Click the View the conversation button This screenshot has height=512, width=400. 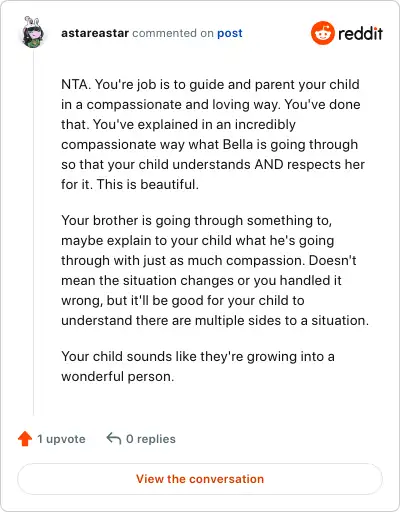click(x=200, y=479)
